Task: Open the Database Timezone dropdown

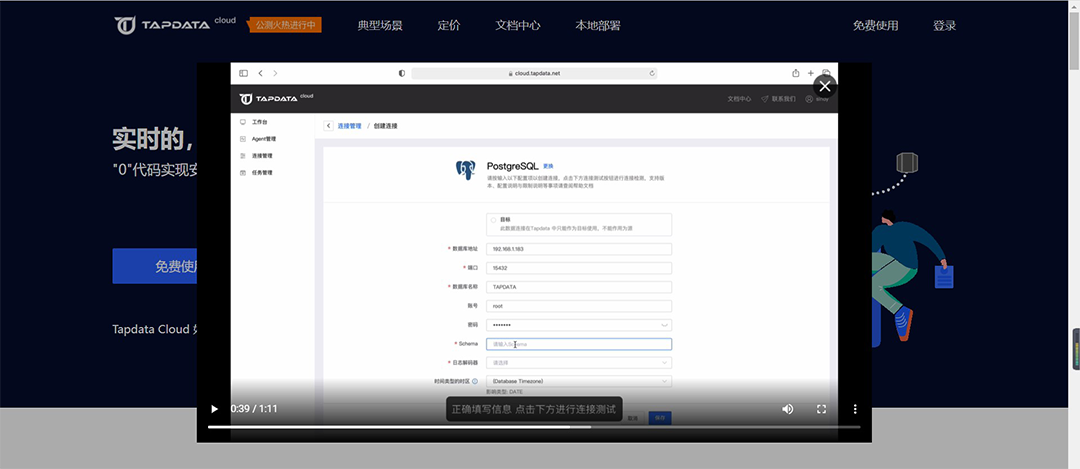Action: coord(579,381)
